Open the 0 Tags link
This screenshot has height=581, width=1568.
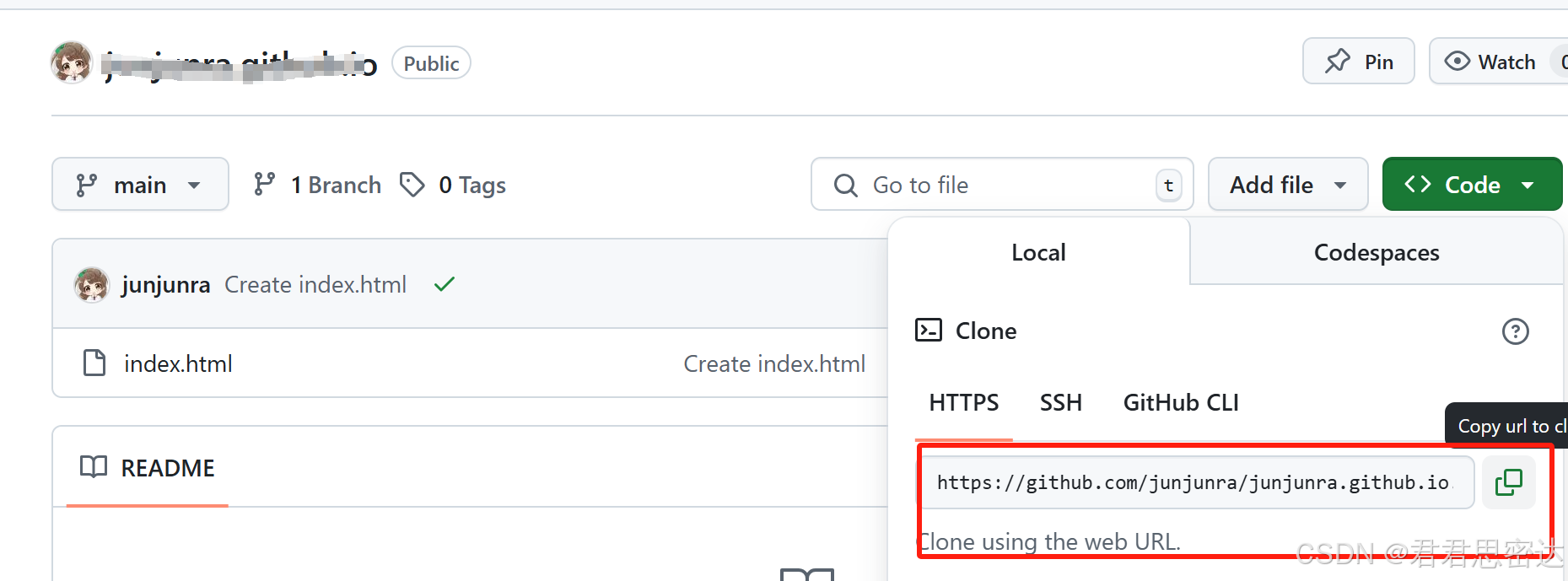[x=453, y=185]
